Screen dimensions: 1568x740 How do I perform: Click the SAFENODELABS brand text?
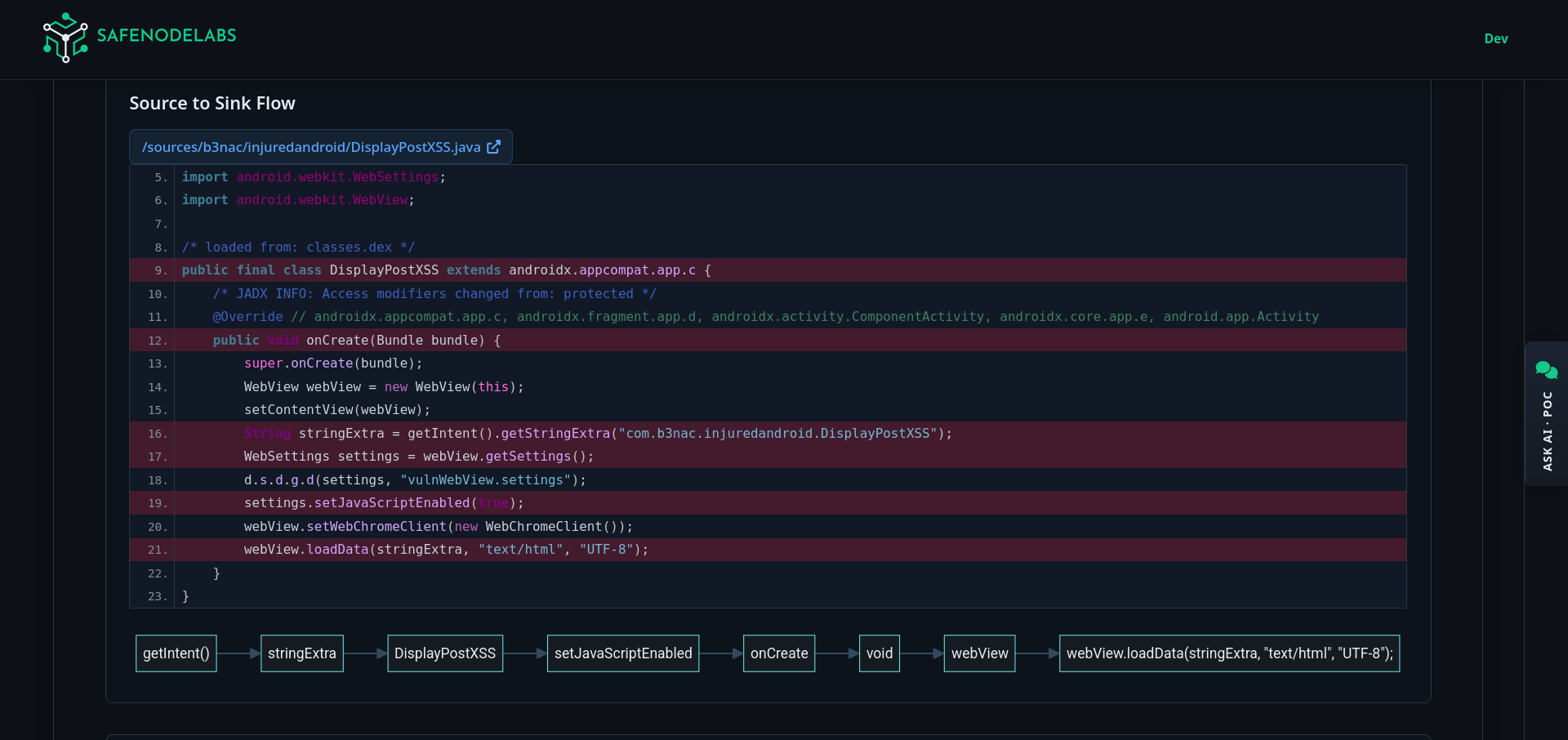167,35
